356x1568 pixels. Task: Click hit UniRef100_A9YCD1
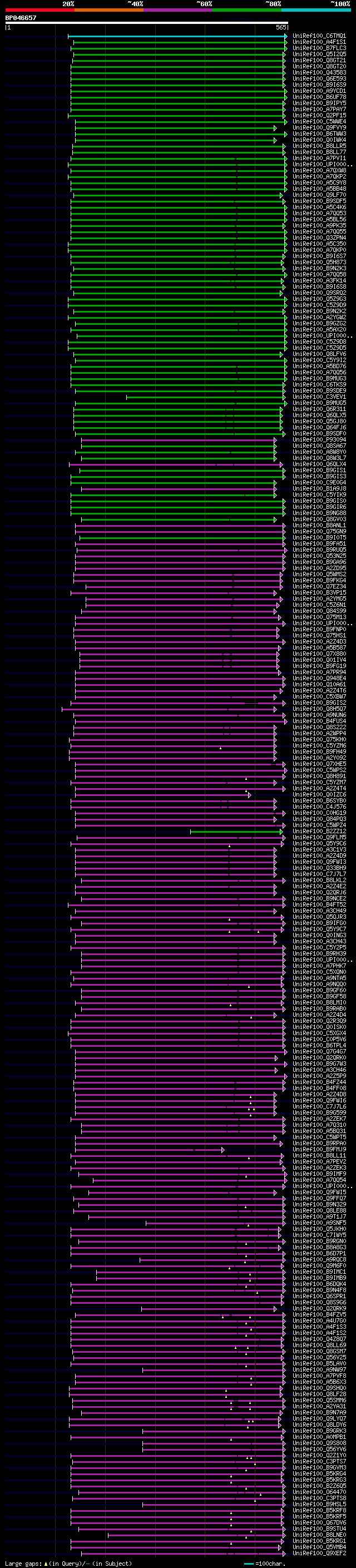click(319, 91)
